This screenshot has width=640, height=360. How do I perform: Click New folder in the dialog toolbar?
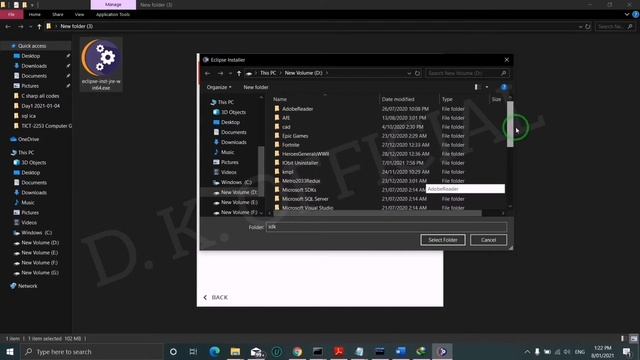256,87
